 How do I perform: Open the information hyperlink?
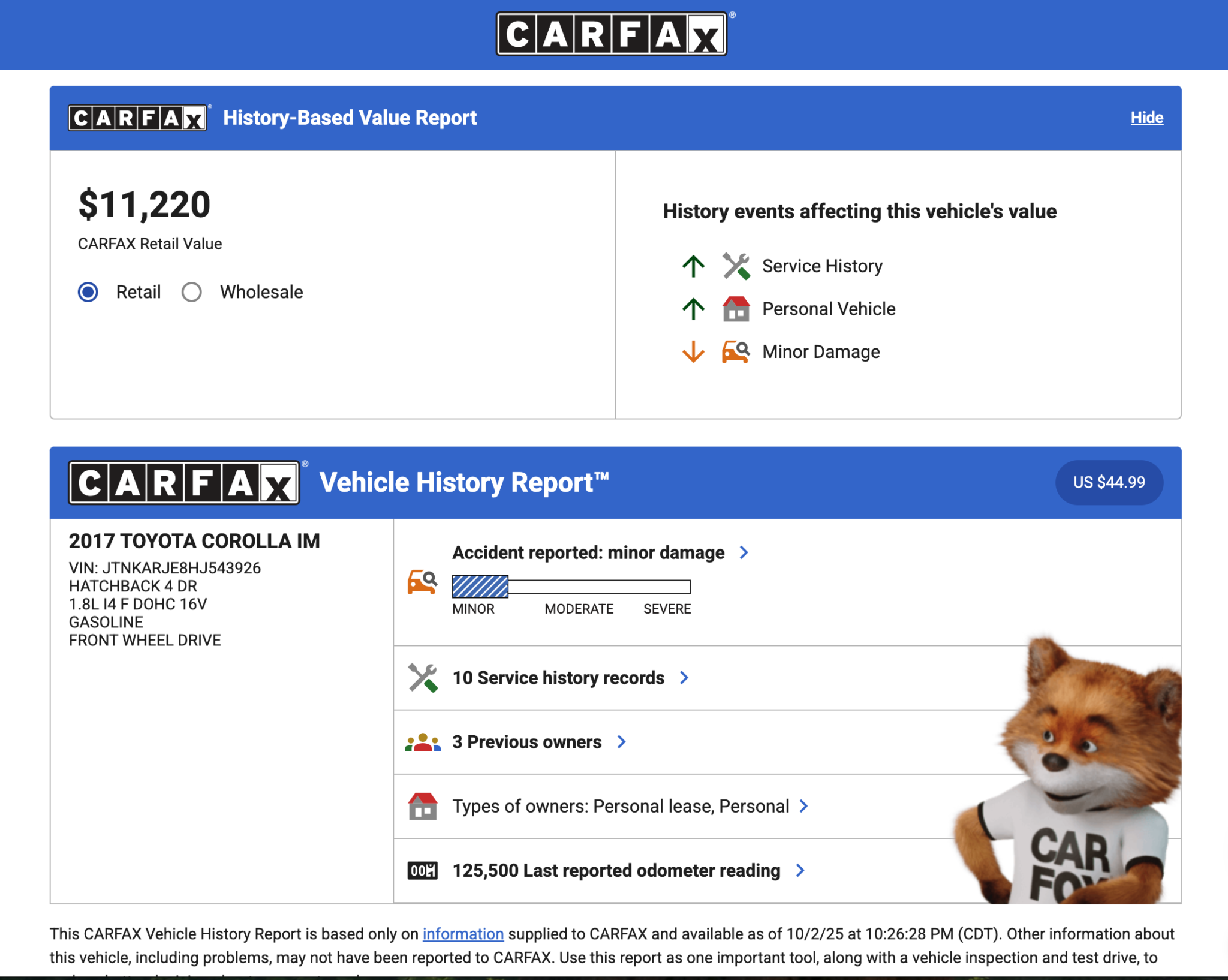click(463, 934)
